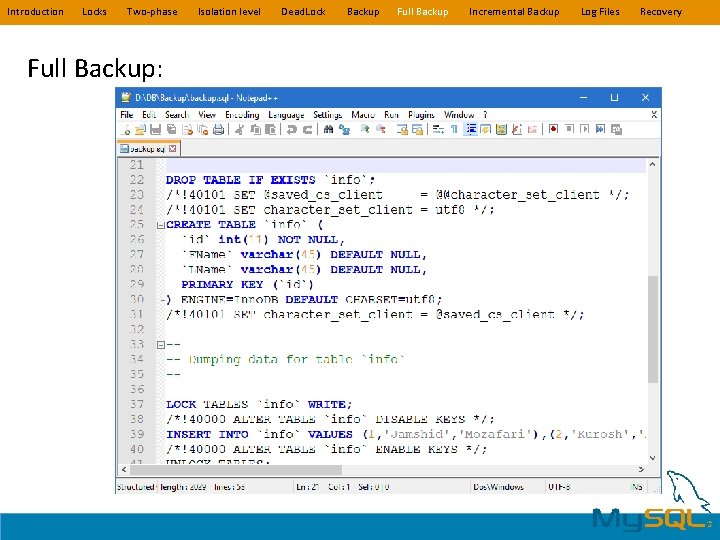Open the User Defined Language icon
The height and width of the screenshot is (540, 720).
[x=485, y=129]
